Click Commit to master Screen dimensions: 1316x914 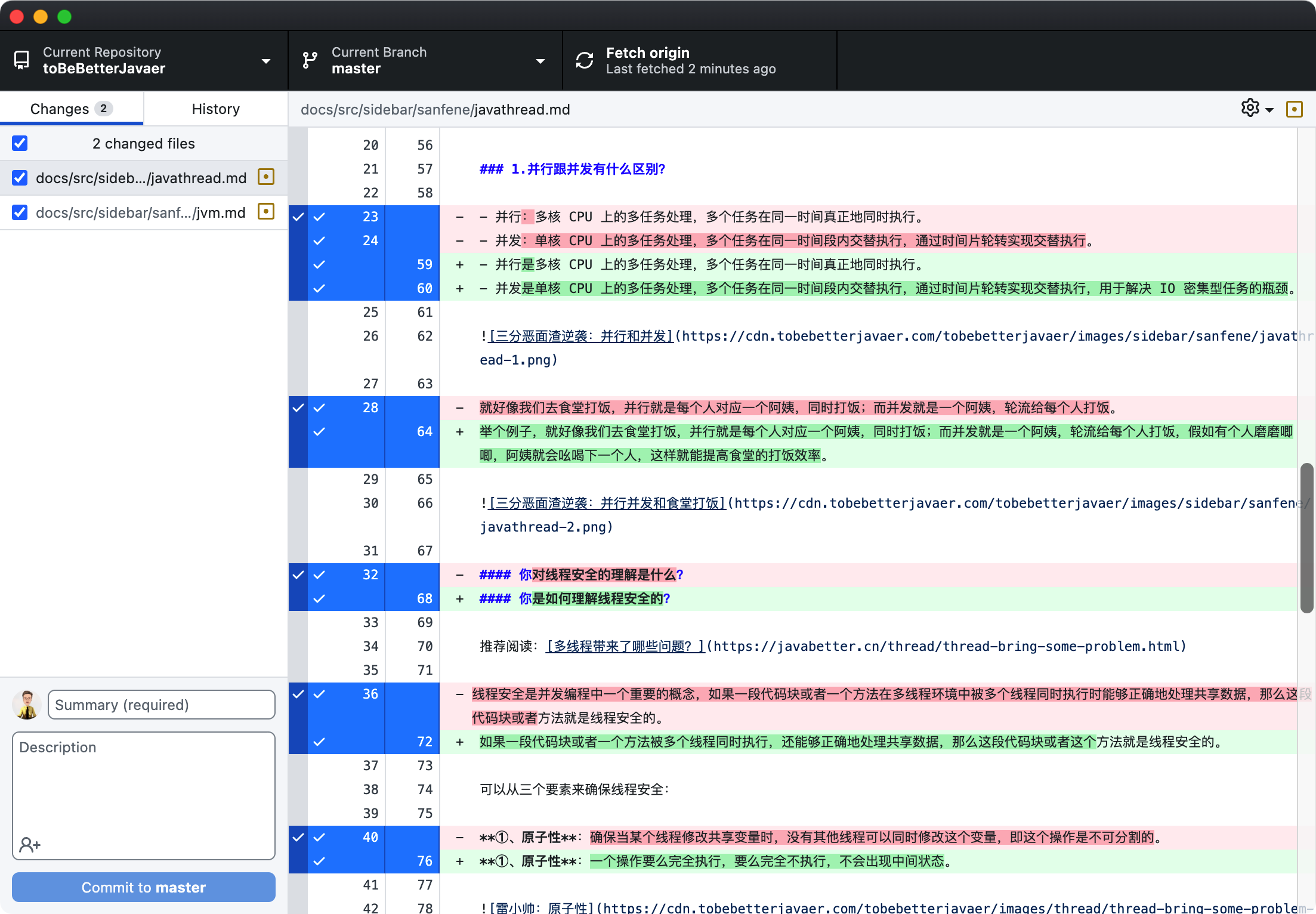143,887
